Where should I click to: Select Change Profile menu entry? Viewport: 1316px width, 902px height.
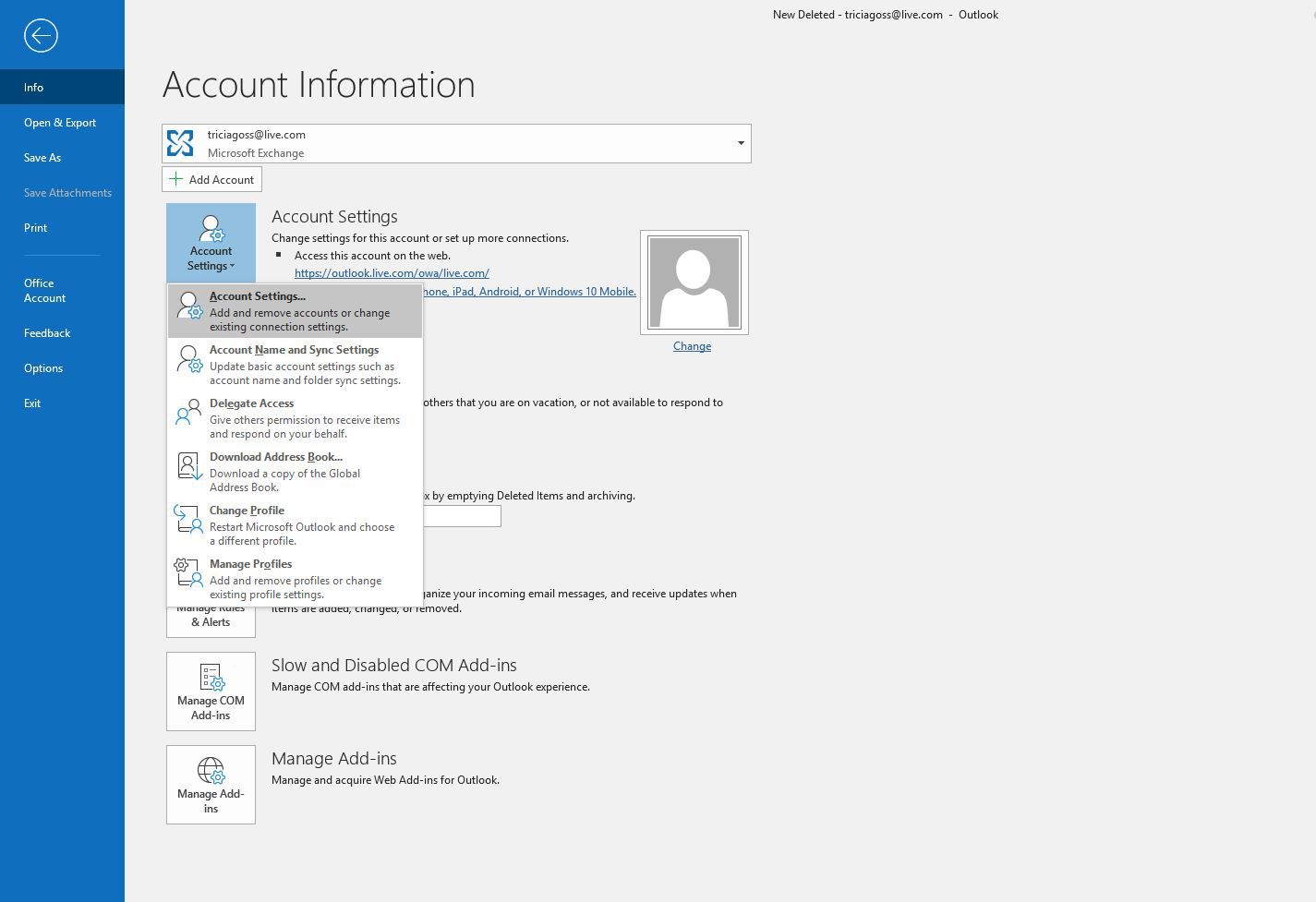point(295,525)
